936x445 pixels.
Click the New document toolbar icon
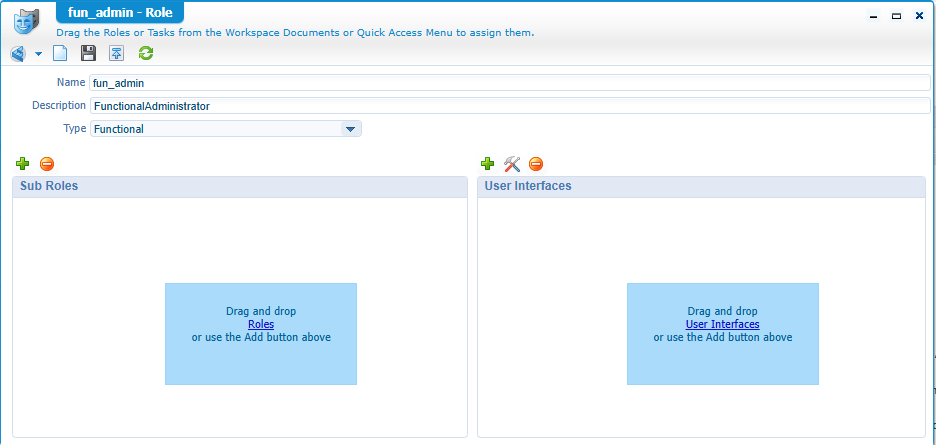point(60,54)
